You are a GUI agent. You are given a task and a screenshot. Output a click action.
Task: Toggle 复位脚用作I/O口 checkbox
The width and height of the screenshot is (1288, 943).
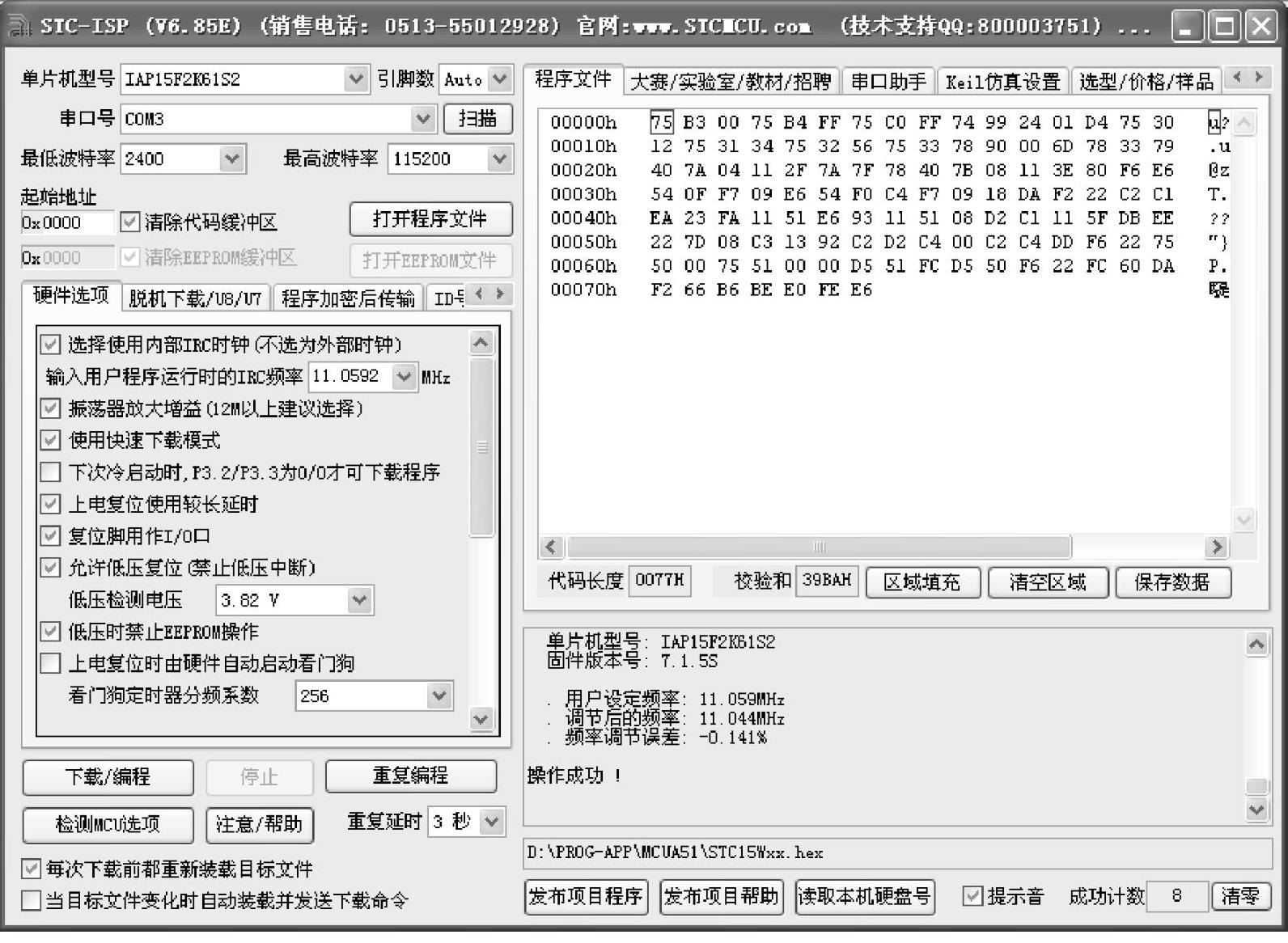(50, 536)
